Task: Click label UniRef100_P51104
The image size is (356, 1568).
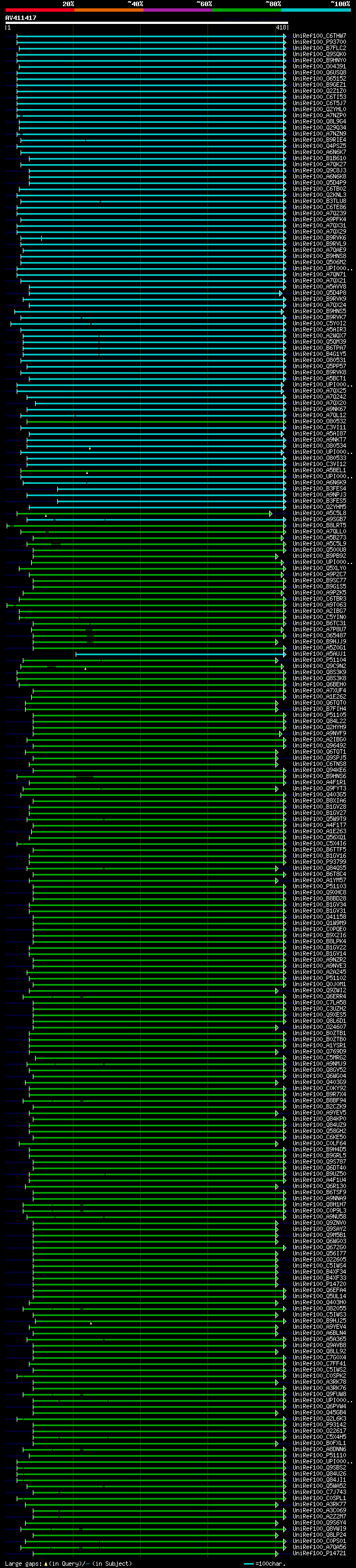Action: point(319,660)
